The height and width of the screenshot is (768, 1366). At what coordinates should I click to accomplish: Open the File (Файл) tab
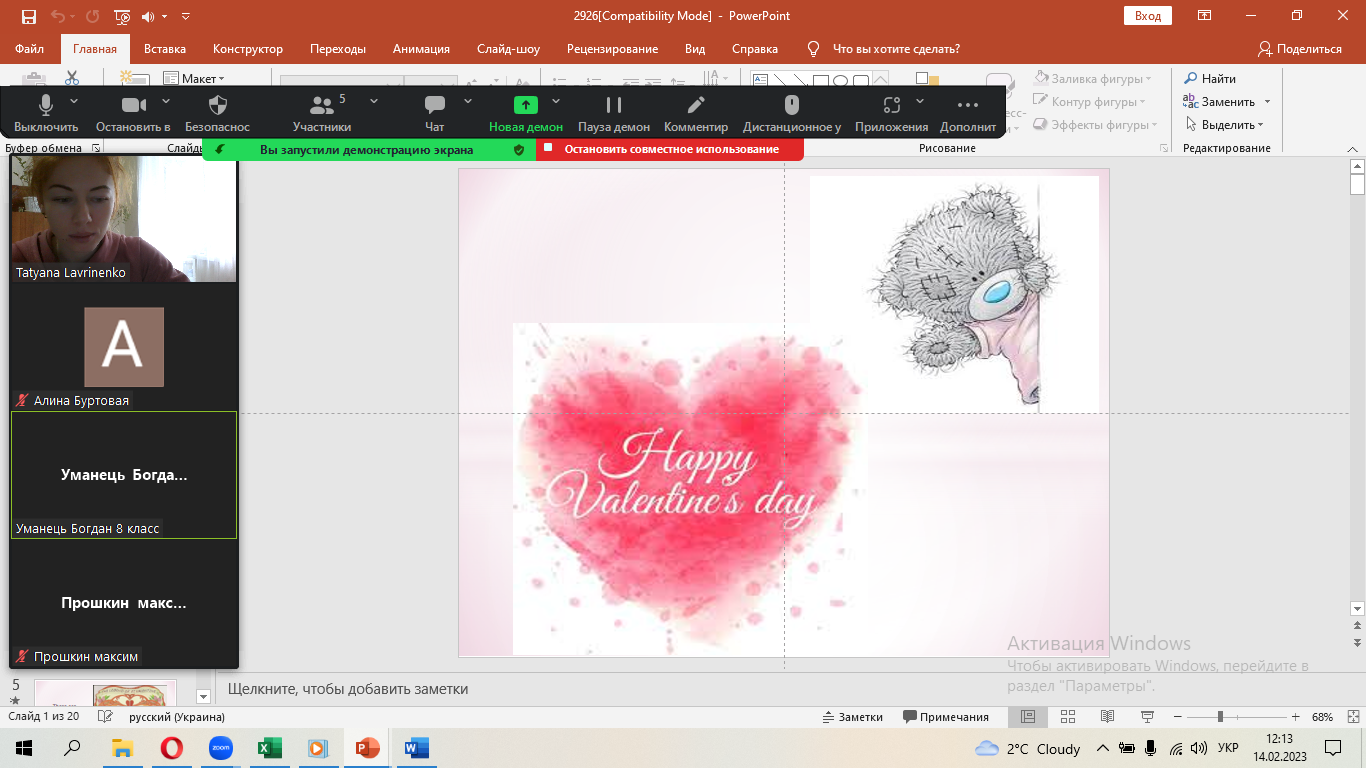[30, 48]
